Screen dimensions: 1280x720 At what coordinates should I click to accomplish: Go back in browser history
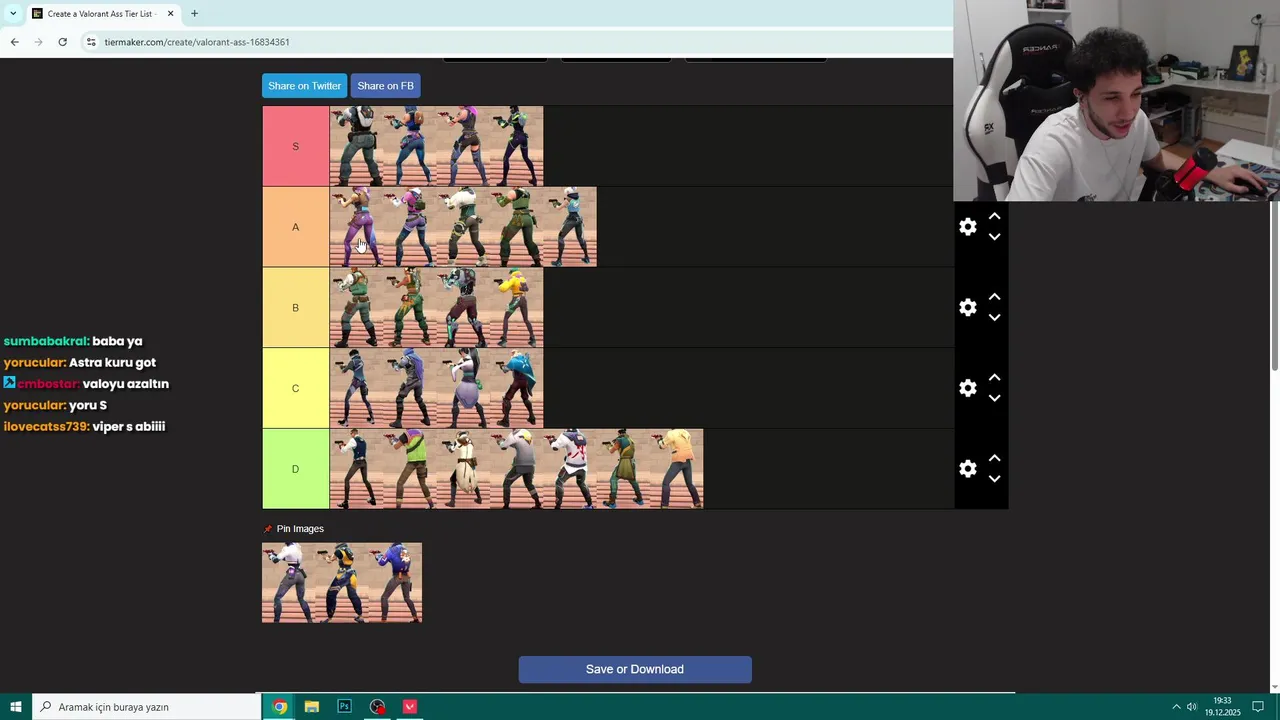coord(14,42)
